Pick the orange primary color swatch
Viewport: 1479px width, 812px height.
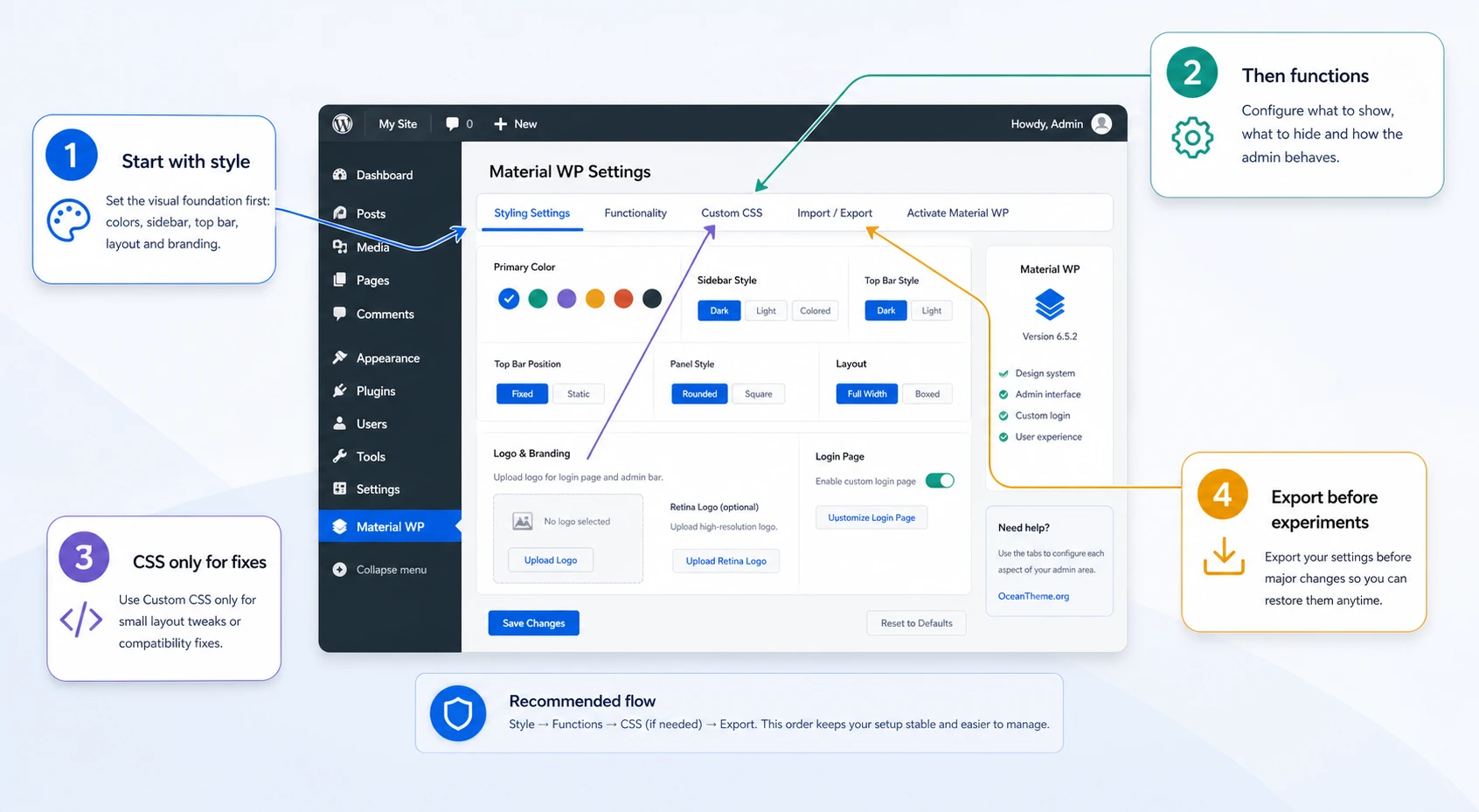[595, 299]
